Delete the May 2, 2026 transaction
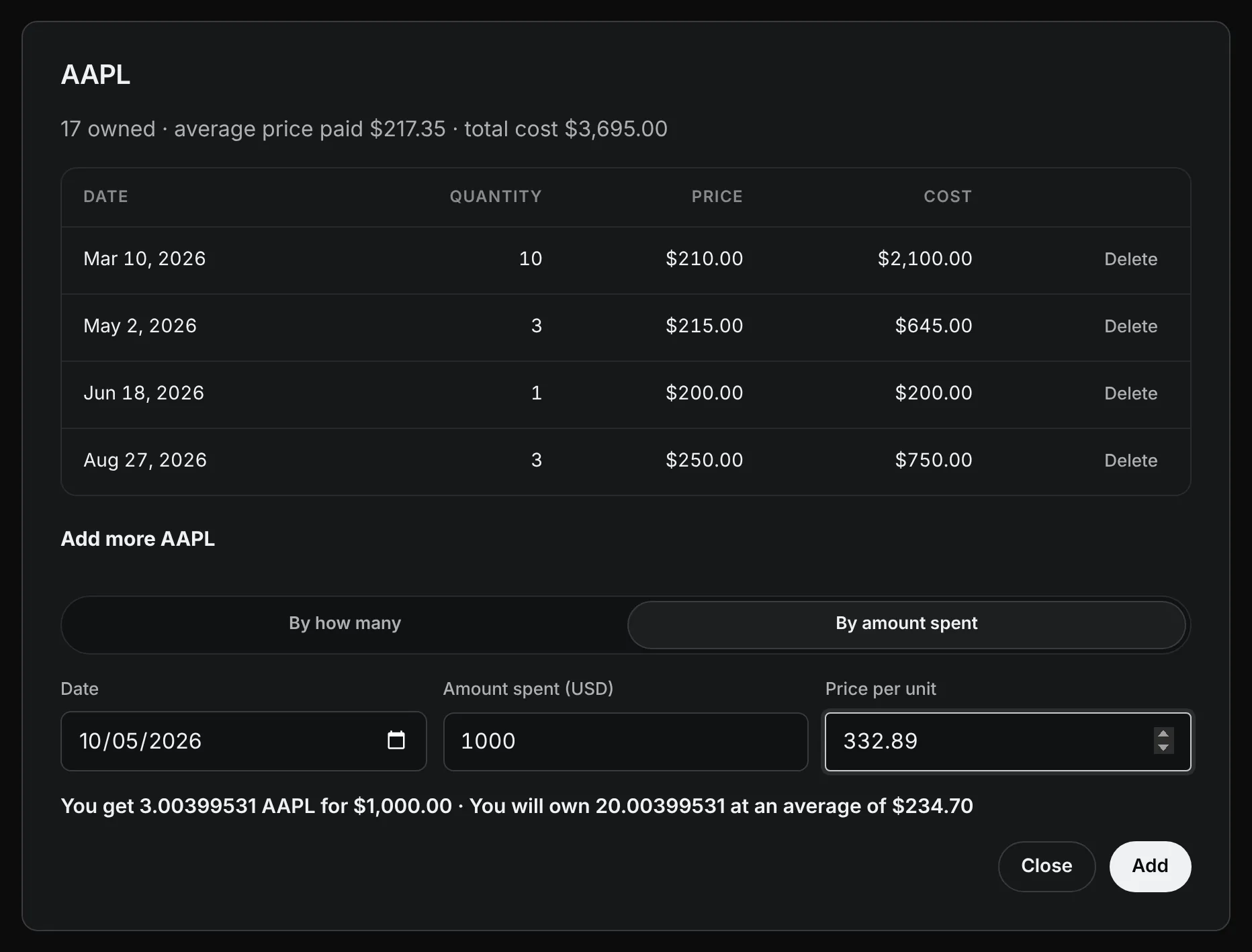Viewport: 1252px width, 952px height. pyautogui.click(x=1130, y=326)
